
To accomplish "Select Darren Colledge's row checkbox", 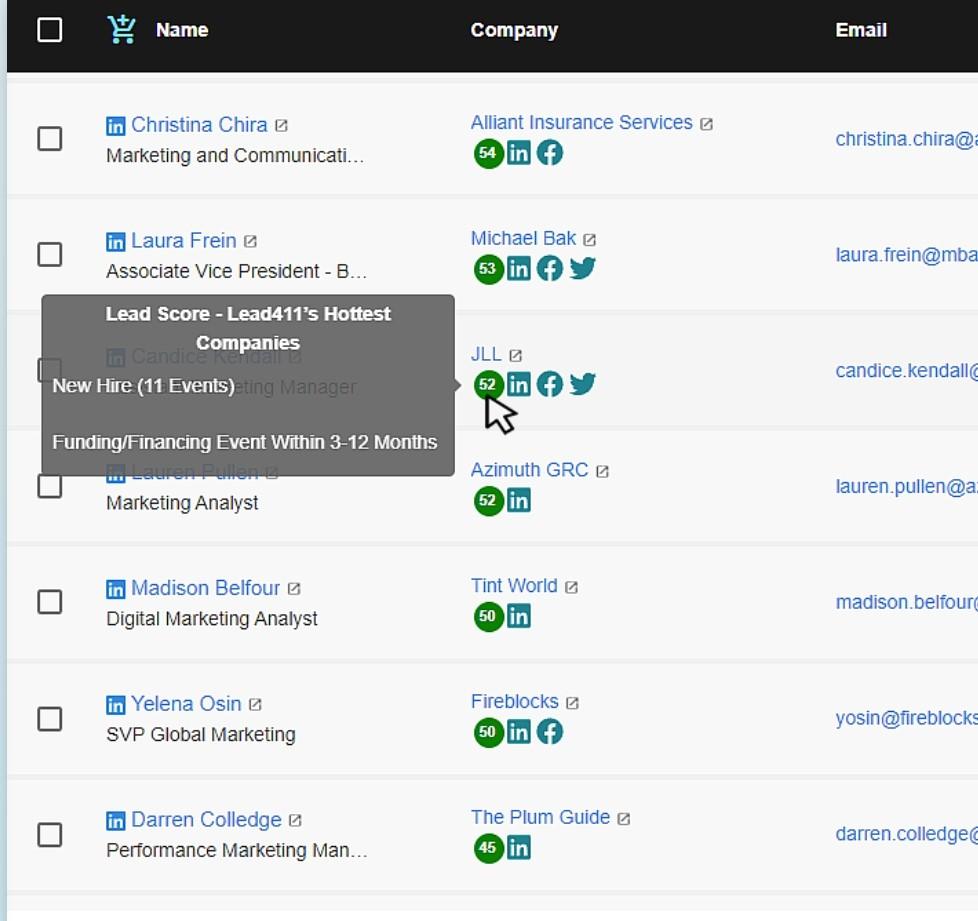I will pyautogui.click(x=49, y=834).
